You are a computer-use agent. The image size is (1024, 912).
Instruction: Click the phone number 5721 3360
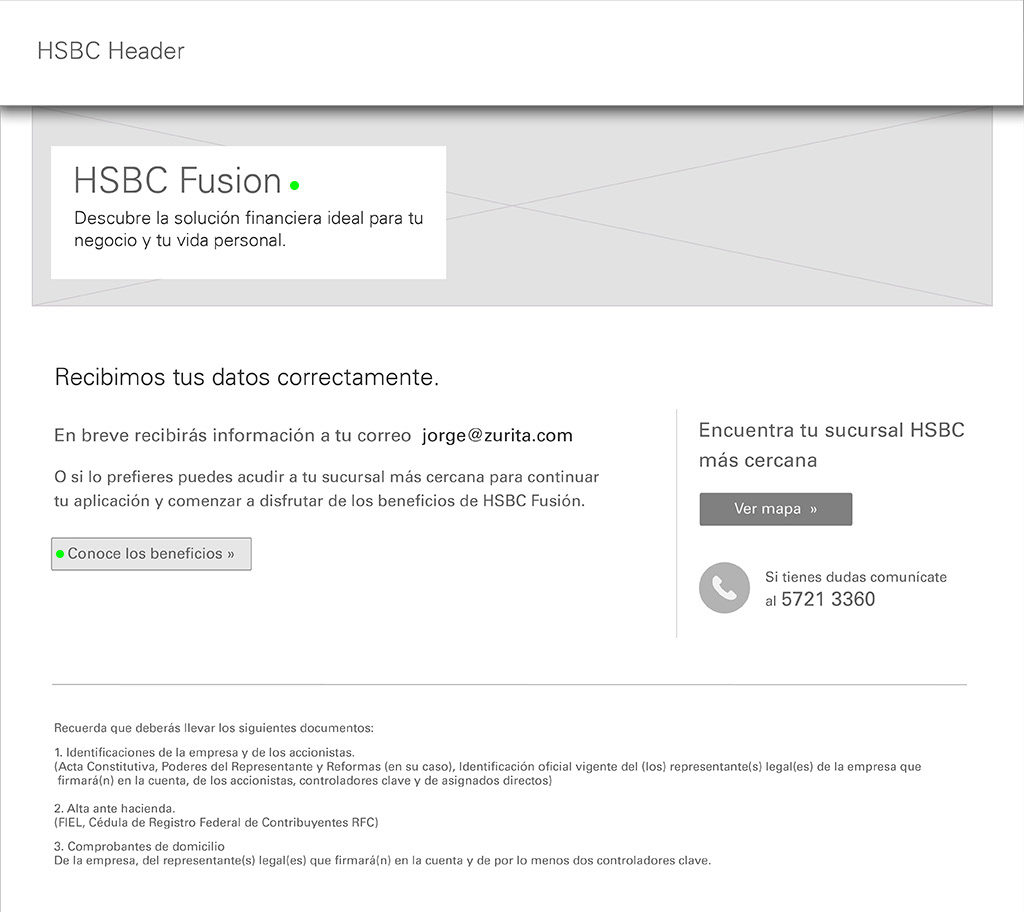tap(828, 599)
